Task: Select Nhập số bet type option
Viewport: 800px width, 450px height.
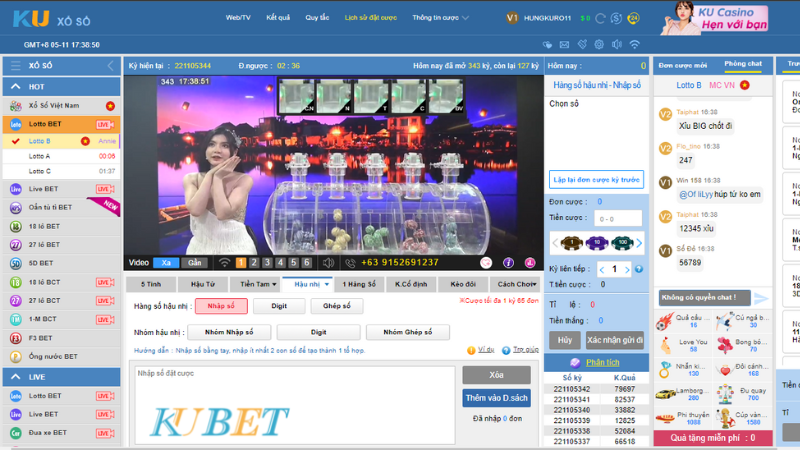Action: pyautogui.click(x=221, y=306)
